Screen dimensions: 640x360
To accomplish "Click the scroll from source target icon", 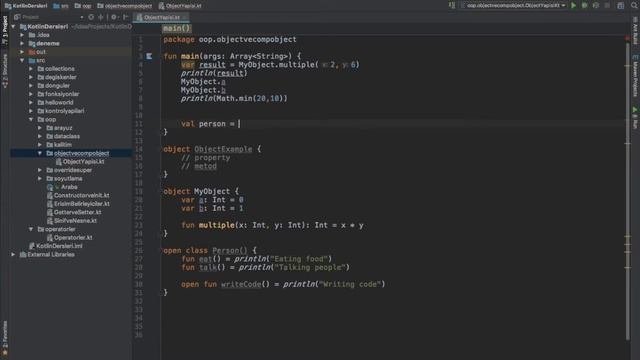I will click(x=91, y=17).
